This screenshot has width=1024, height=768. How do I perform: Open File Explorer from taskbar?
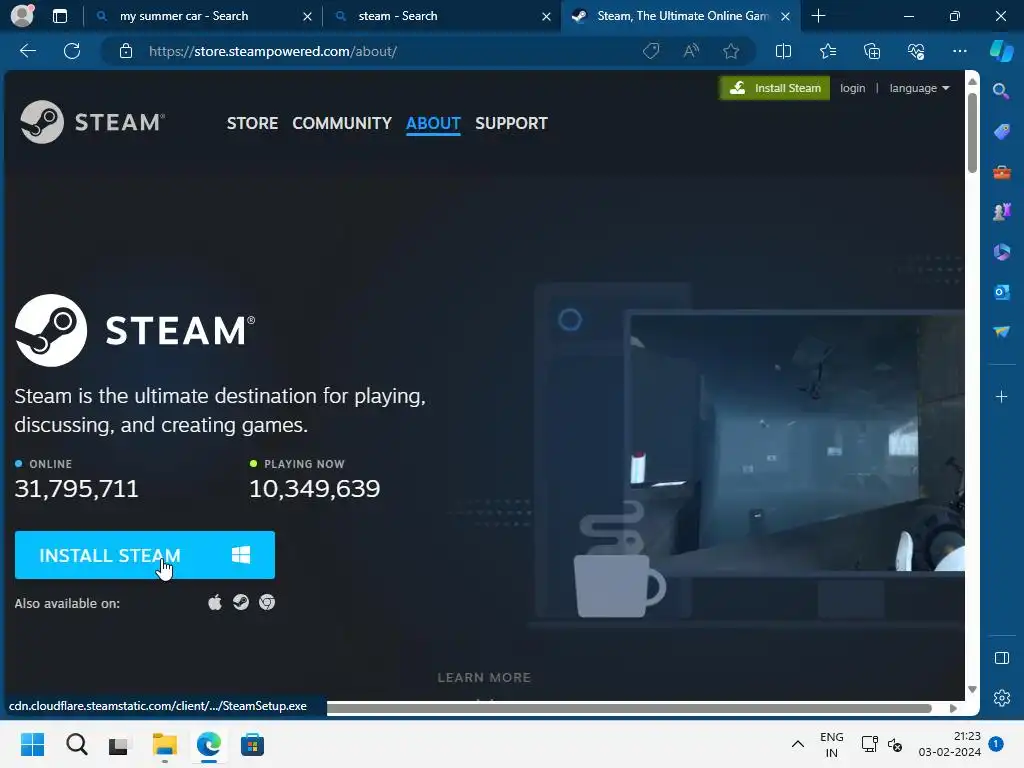(x=165, y=744)
